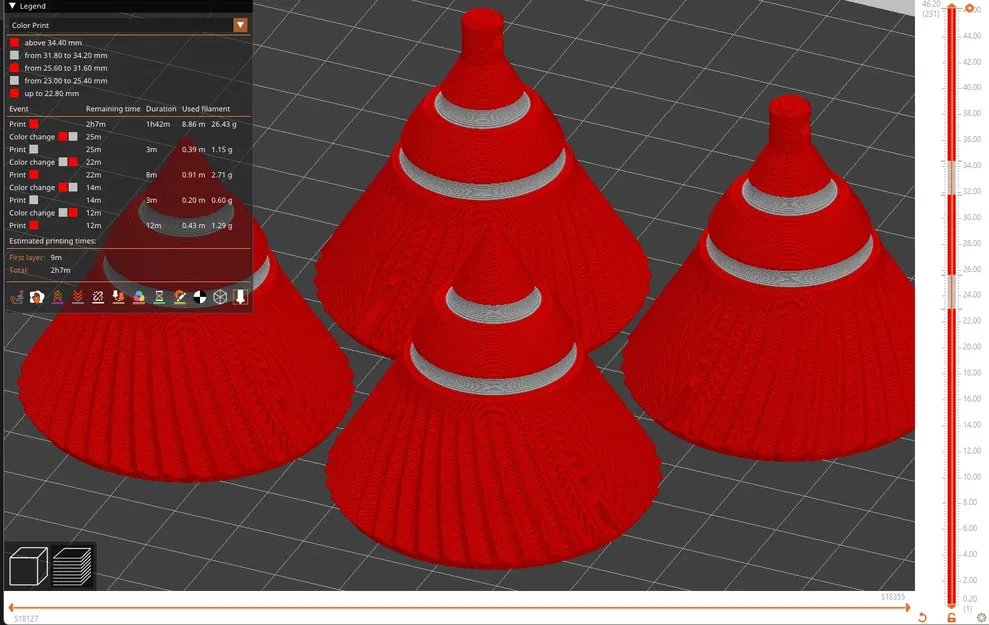
Task: Switch to sliced layers preview icon
Action: point(73,566)
